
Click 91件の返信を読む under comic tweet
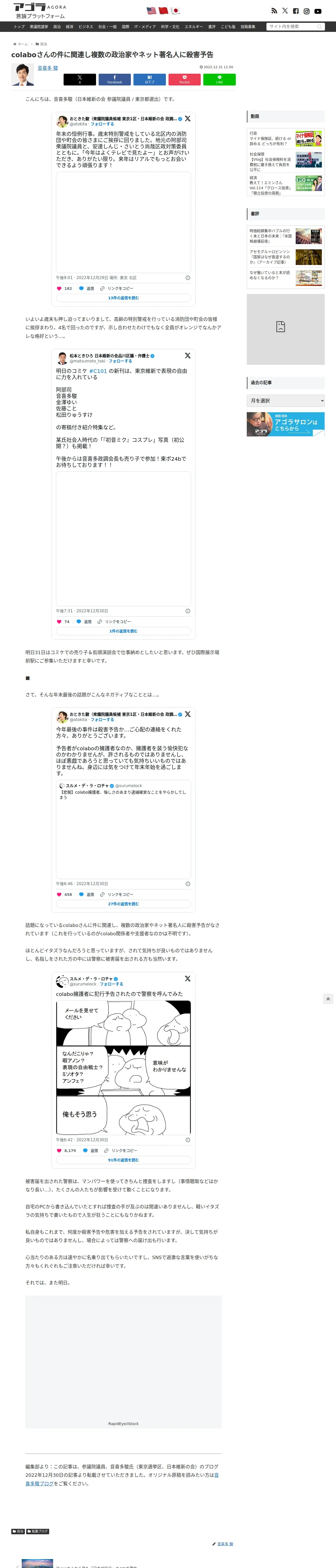point(123,1160)
